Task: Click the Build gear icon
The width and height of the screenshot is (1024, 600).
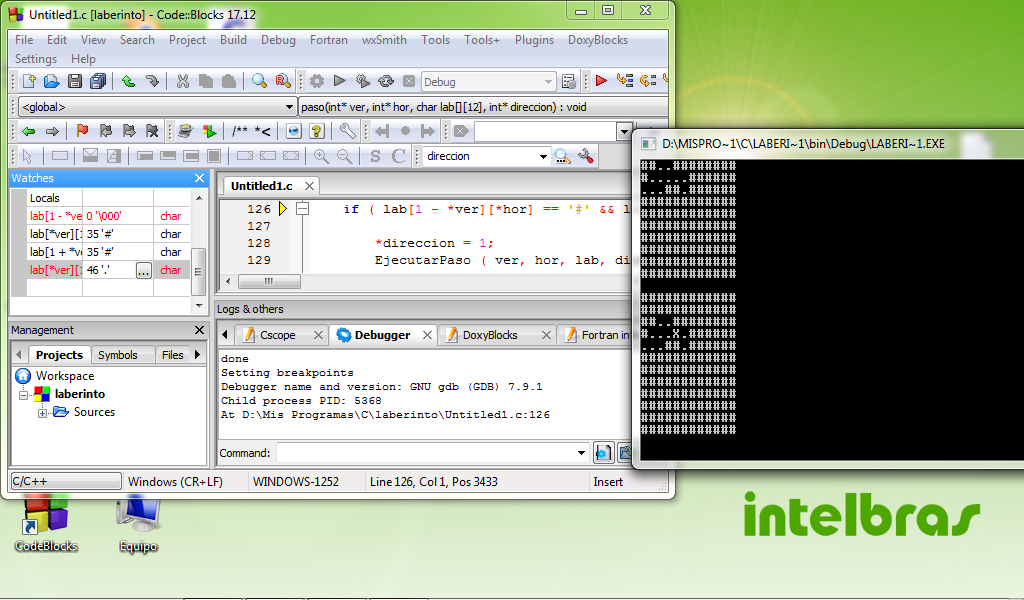Action: point(317,81)
